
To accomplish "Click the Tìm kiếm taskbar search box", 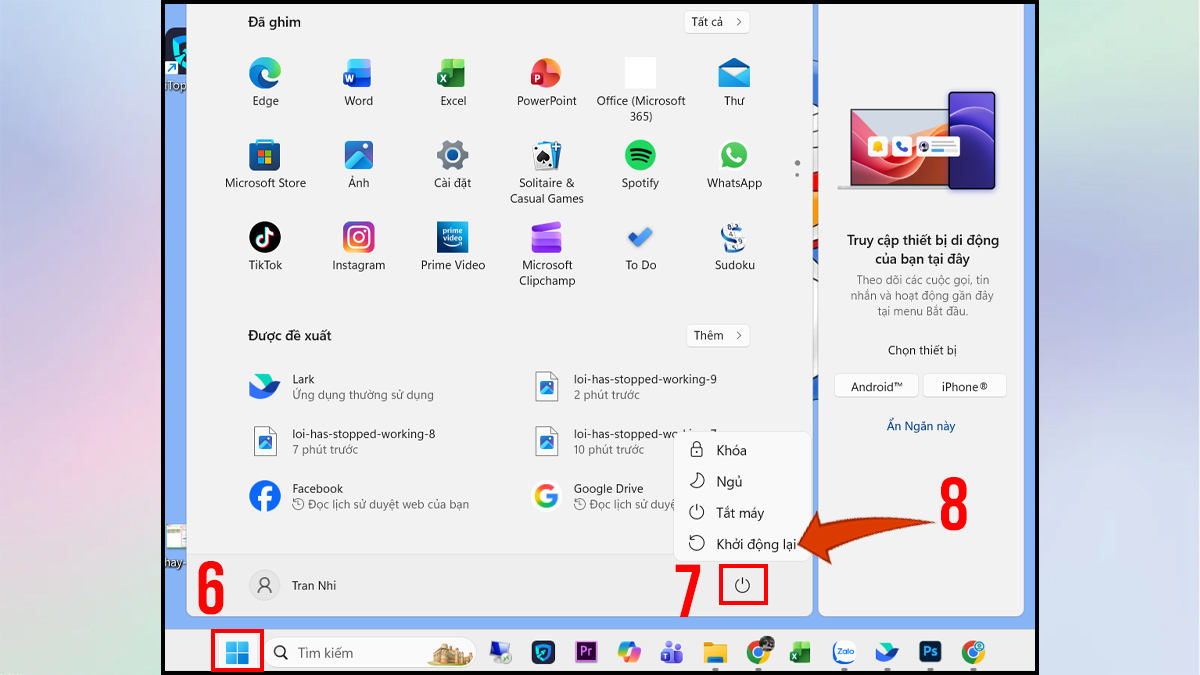I will [360, 653].
